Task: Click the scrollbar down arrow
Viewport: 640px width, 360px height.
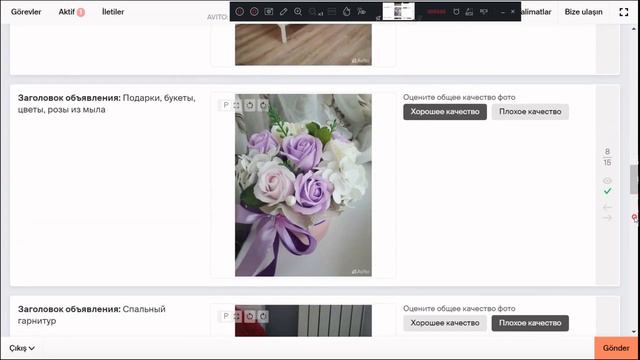Action: click(634, 332)
